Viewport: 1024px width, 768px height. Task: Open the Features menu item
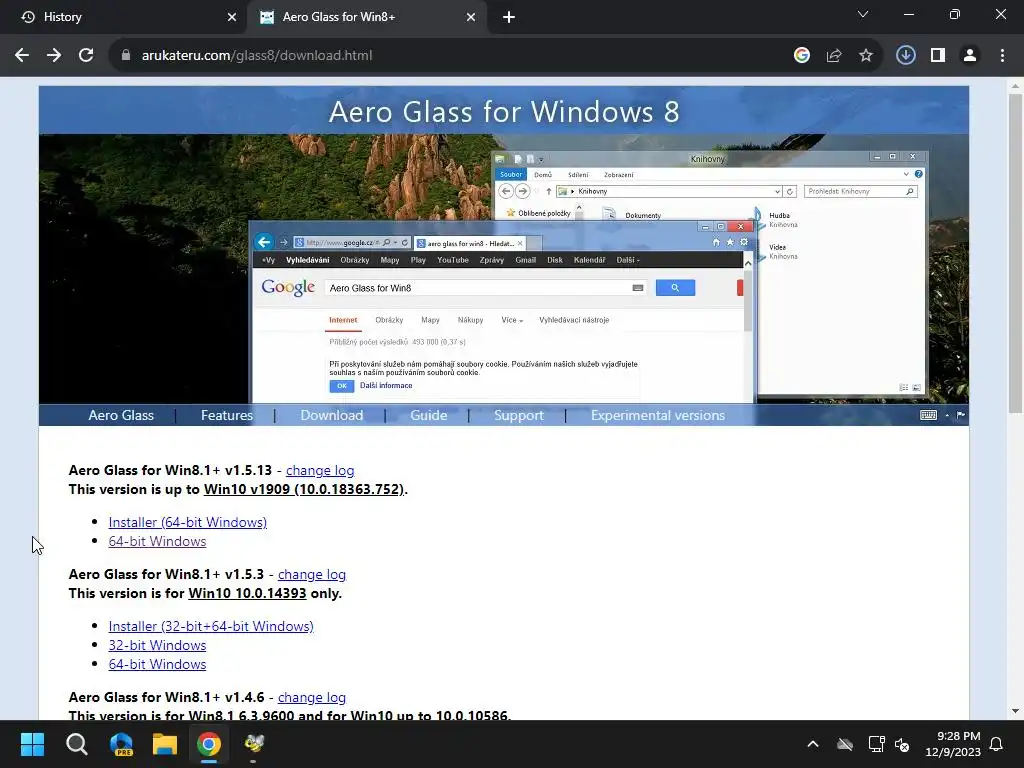pos(227,415)
